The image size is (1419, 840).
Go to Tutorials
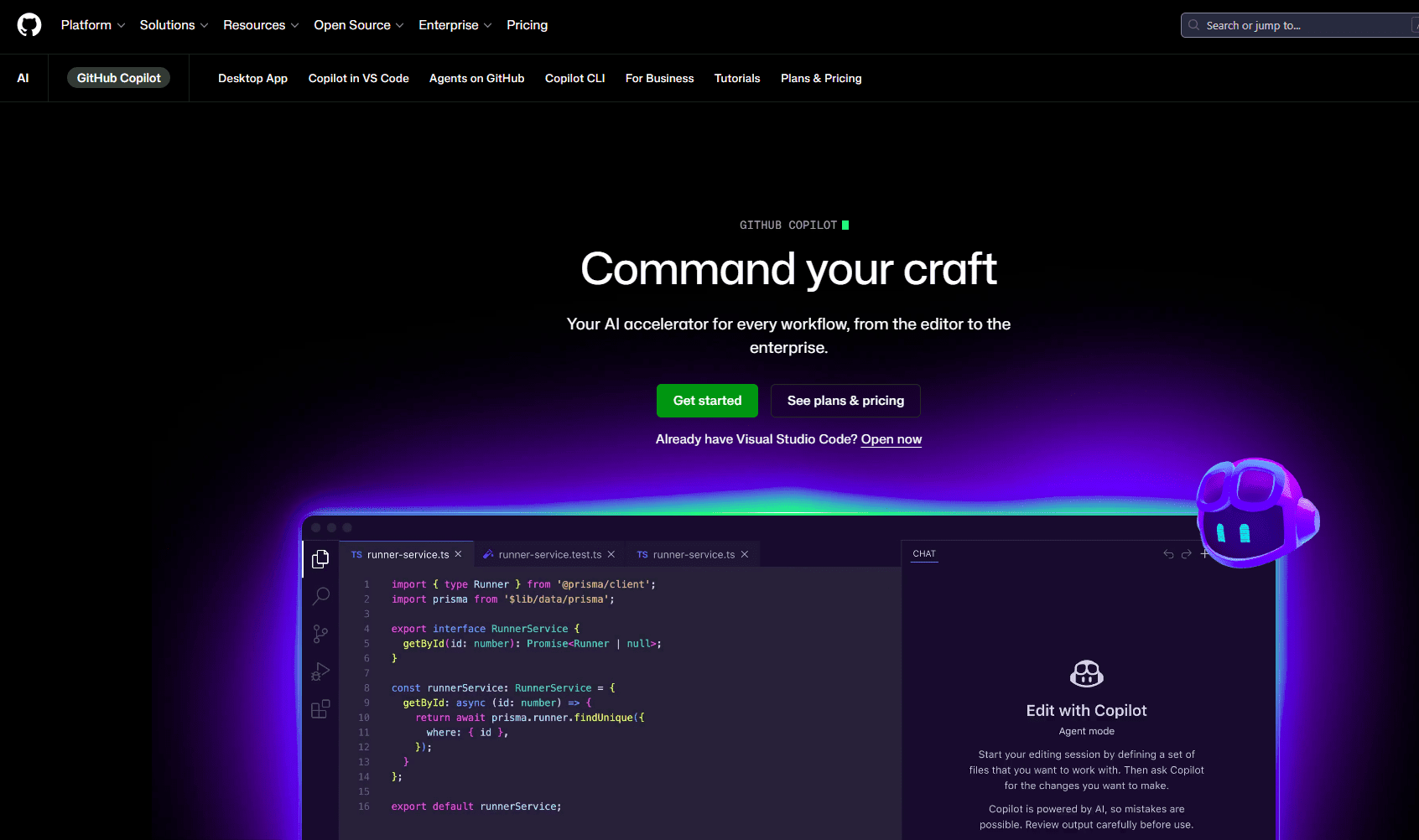[736, 78]
